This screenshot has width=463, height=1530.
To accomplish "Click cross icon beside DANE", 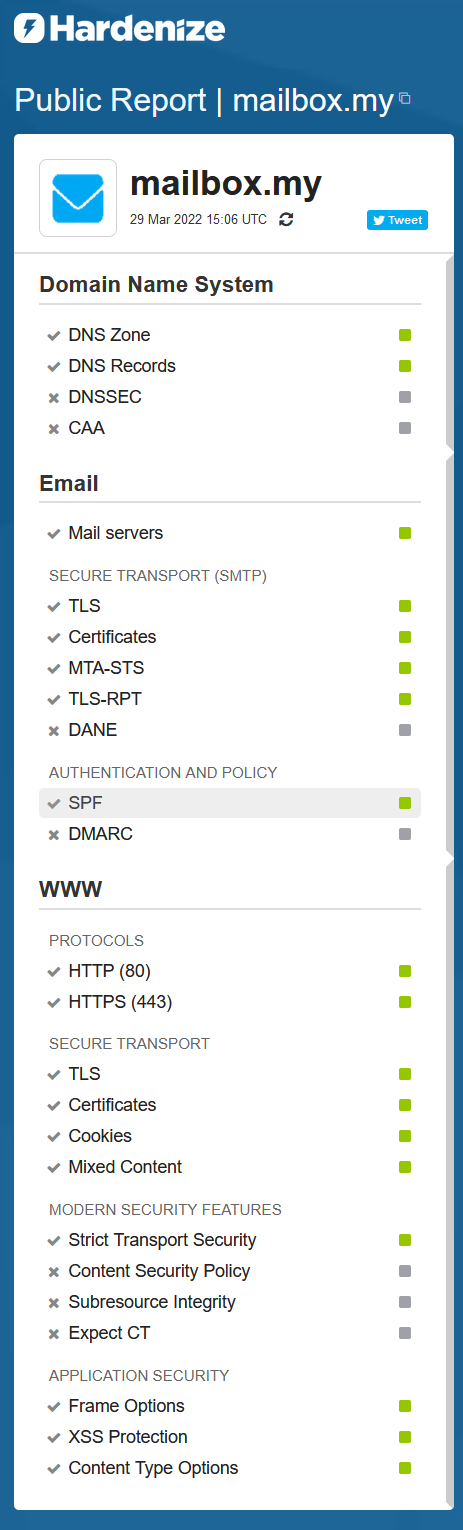I will pos(54,731).
